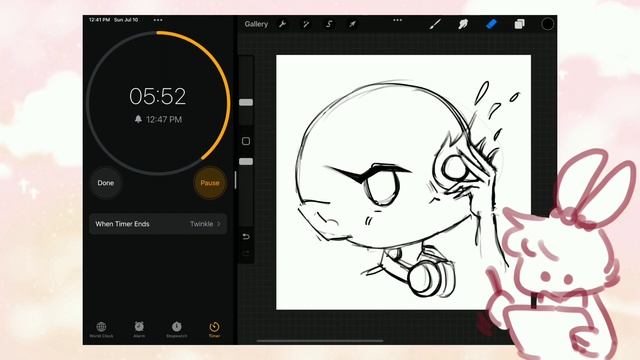The height and width of the screenshot is (360, 640).
Task: Open the Layers panel
Action: (519, 24)
